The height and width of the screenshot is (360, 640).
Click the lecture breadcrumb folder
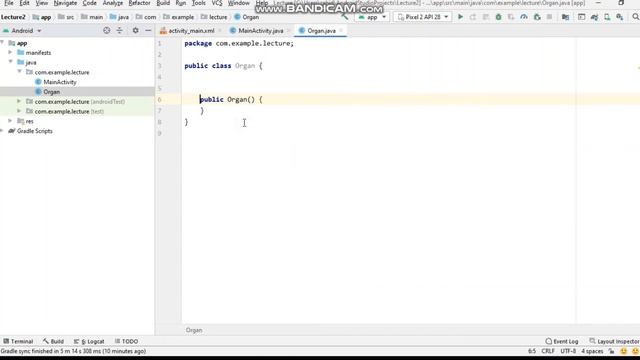click(214, 17)
